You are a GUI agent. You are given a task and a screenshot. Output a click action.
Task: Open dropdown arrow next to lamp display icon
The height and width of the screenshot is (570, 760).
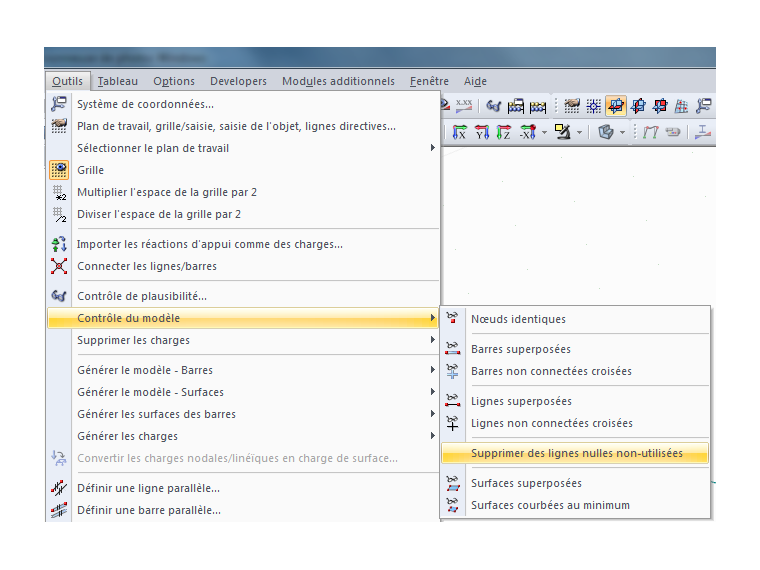pos(579,132)
